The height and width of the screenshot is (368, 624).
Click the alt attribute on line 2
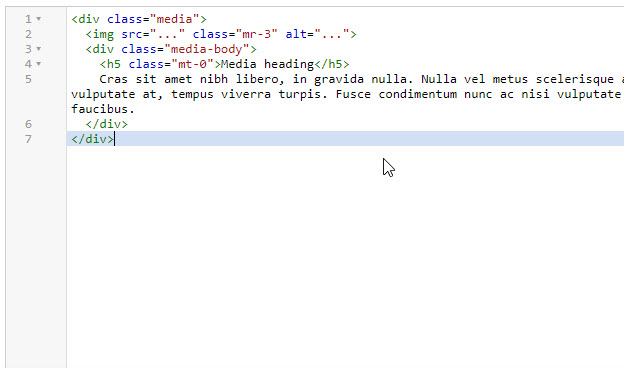(296, 34)
